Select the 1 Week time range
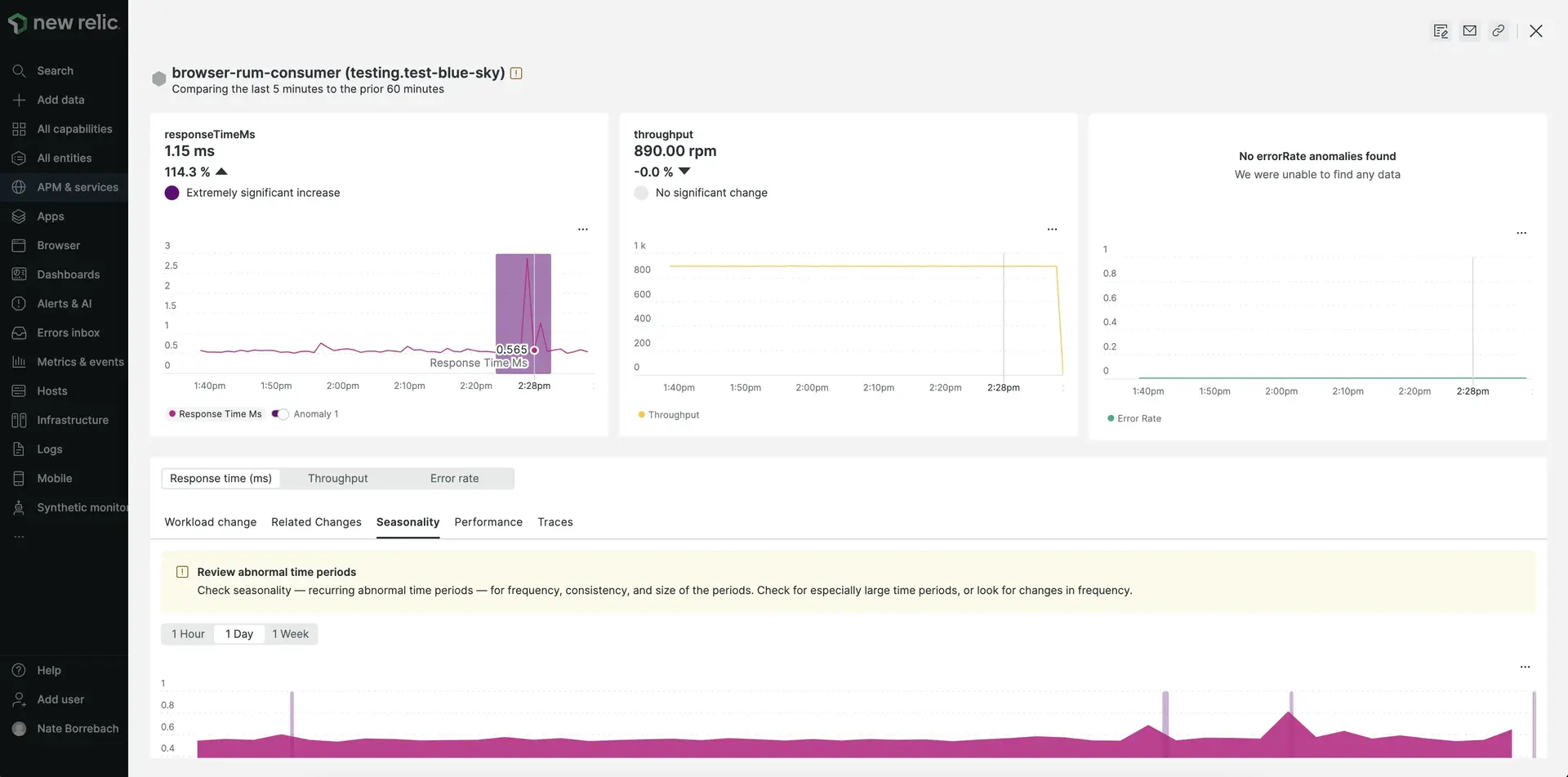1568x777 pixels. 290,634
